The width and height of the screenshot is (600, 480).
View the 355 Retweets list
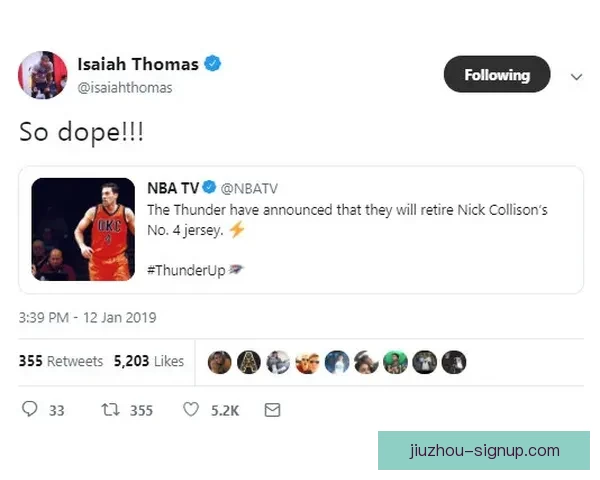[61, 361]
